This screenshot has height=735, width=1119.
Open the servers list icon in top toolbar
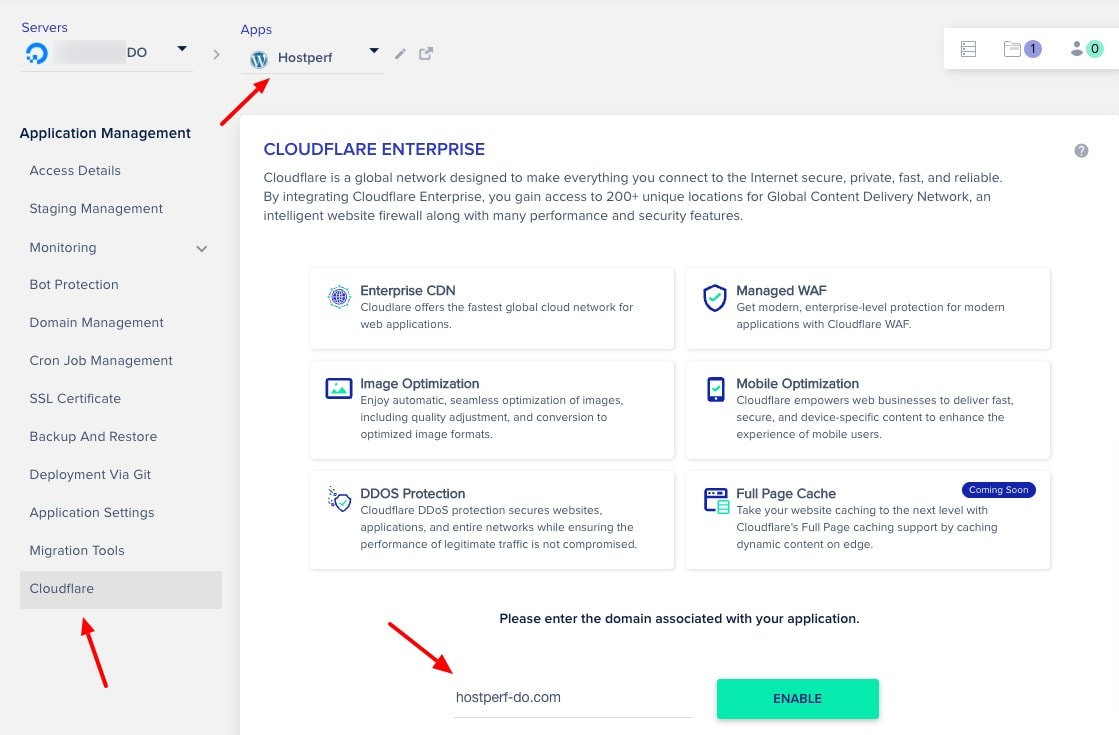click(968, 49)
